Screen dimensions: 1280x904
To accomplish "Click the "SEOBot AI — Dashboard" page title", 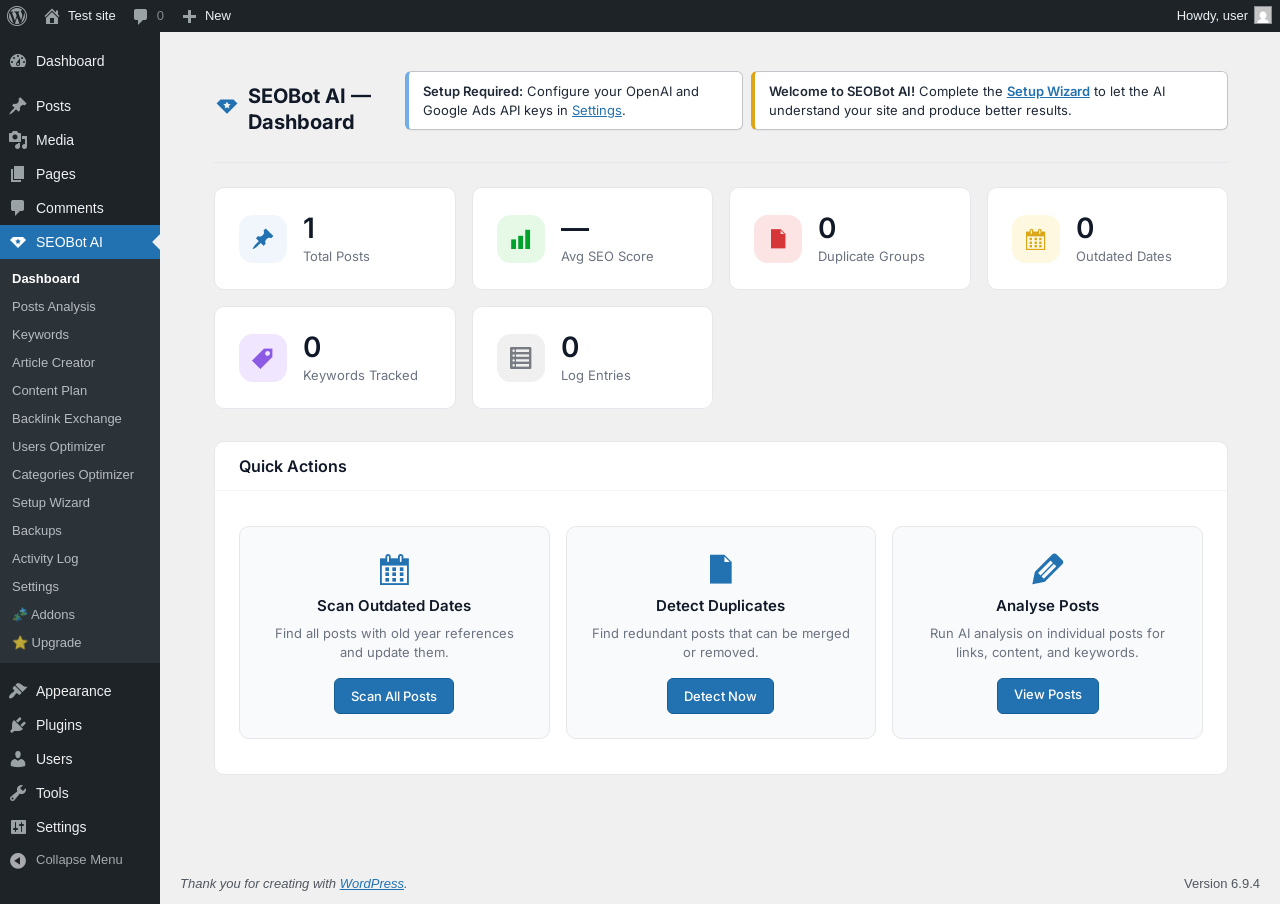I will point(309,109).
